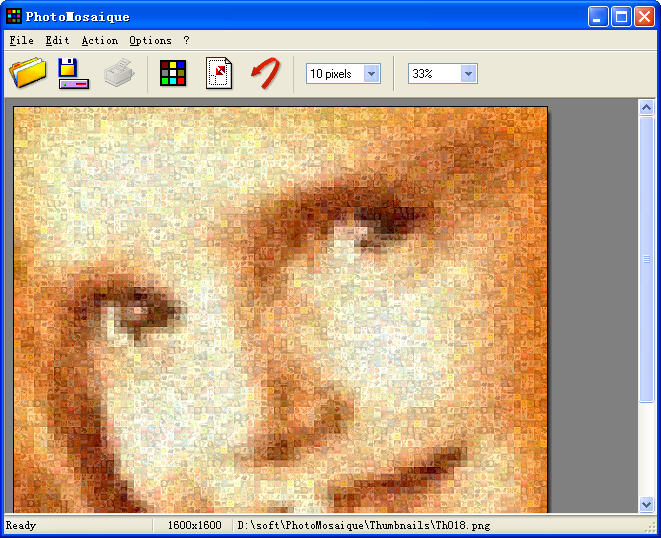Viewport: 661px width, 538px height.
Task: Expand the 33% zoom level dropdown
Action: 468,74
